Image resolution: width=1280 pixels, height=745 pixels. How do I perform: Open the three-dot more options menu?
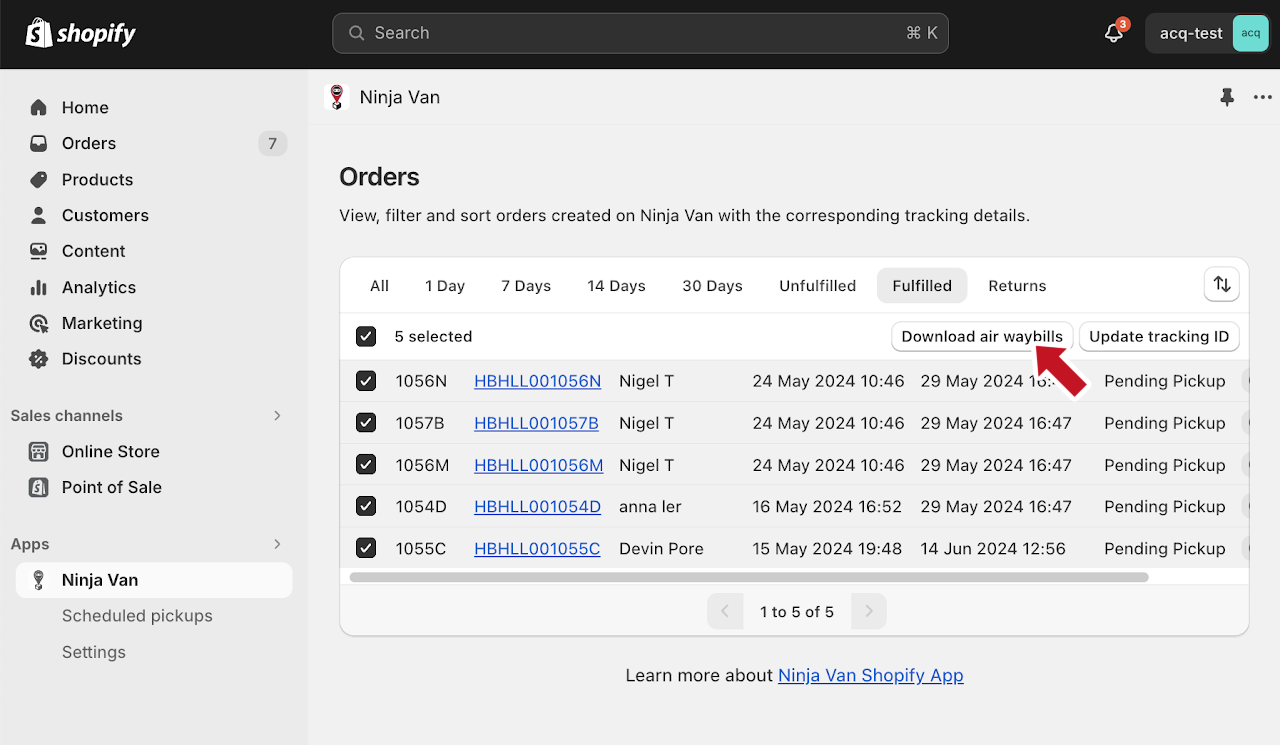(x=1263, y=97)
